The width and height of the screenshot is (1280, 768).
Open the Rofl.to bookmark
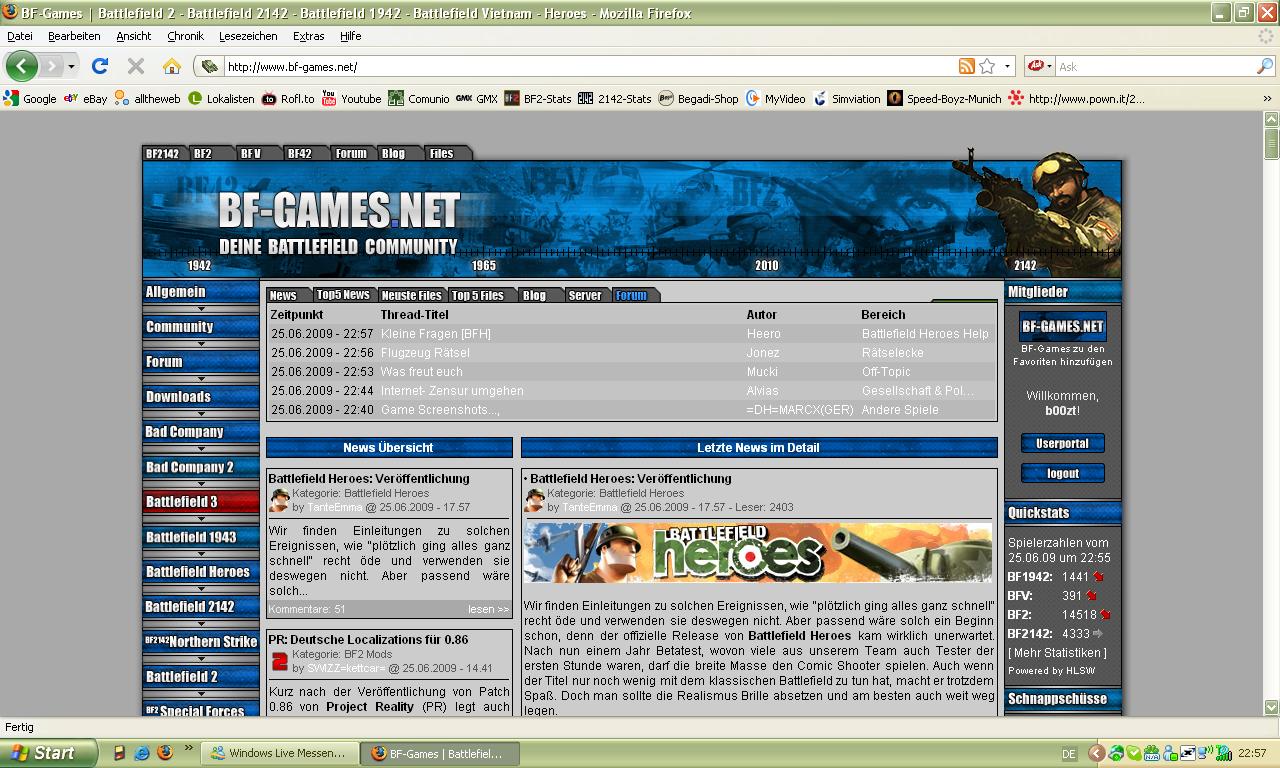(x=288, y=98)
